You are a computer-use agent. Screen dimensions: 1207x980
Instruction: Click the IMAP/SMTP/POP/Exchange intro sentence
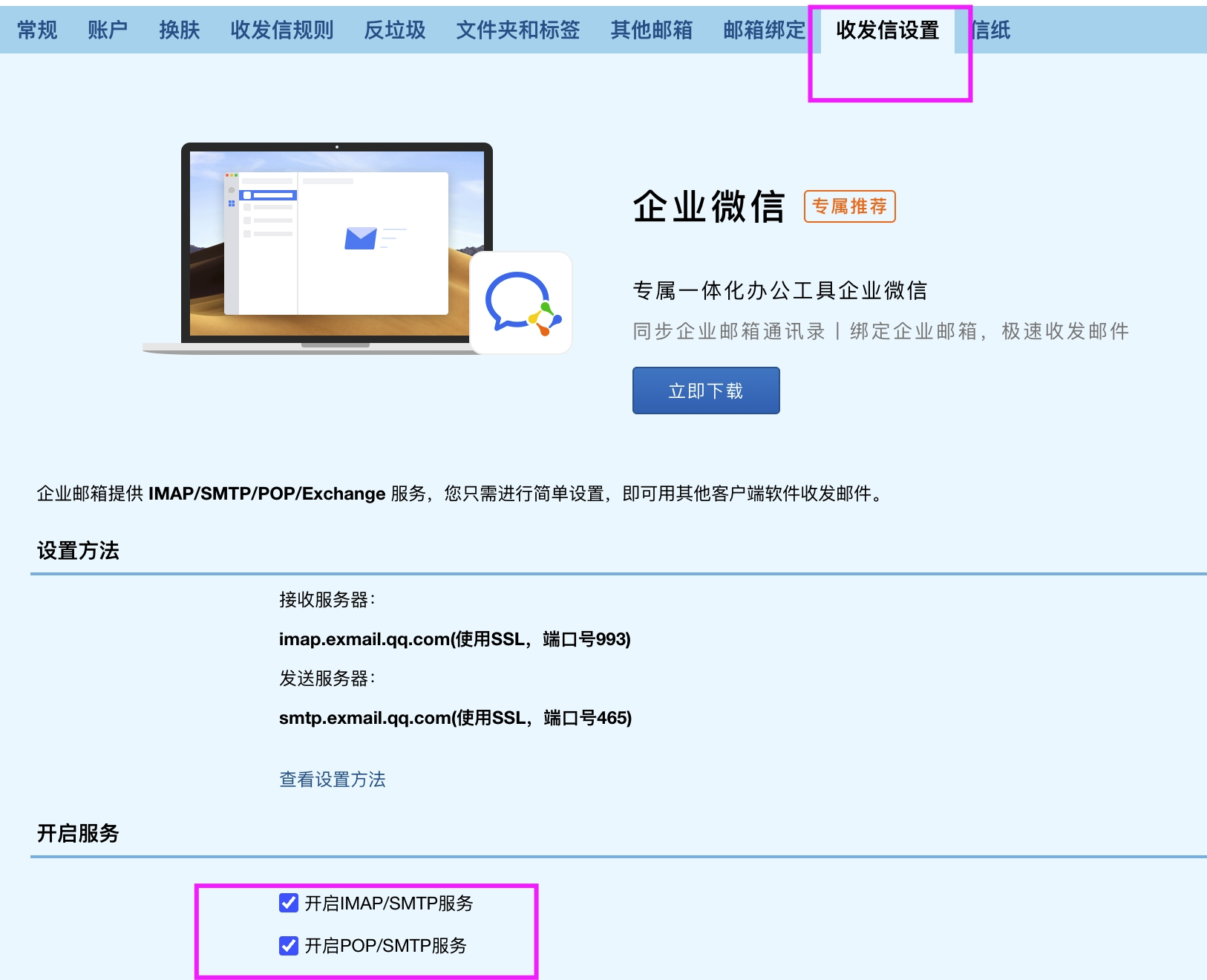462,494
